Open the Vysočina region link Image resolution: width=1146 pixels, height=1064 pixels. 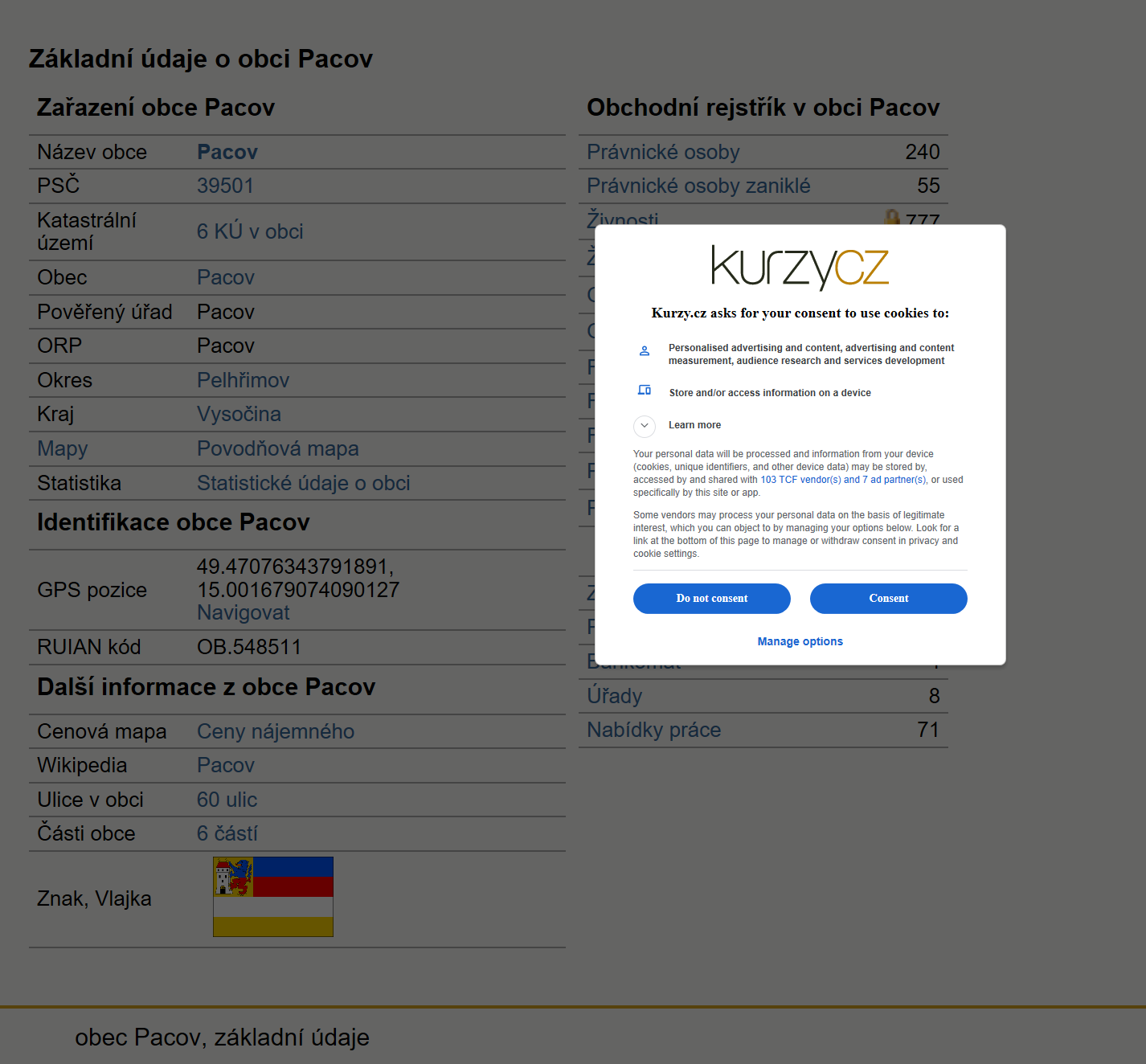click(x=239, y=414)
